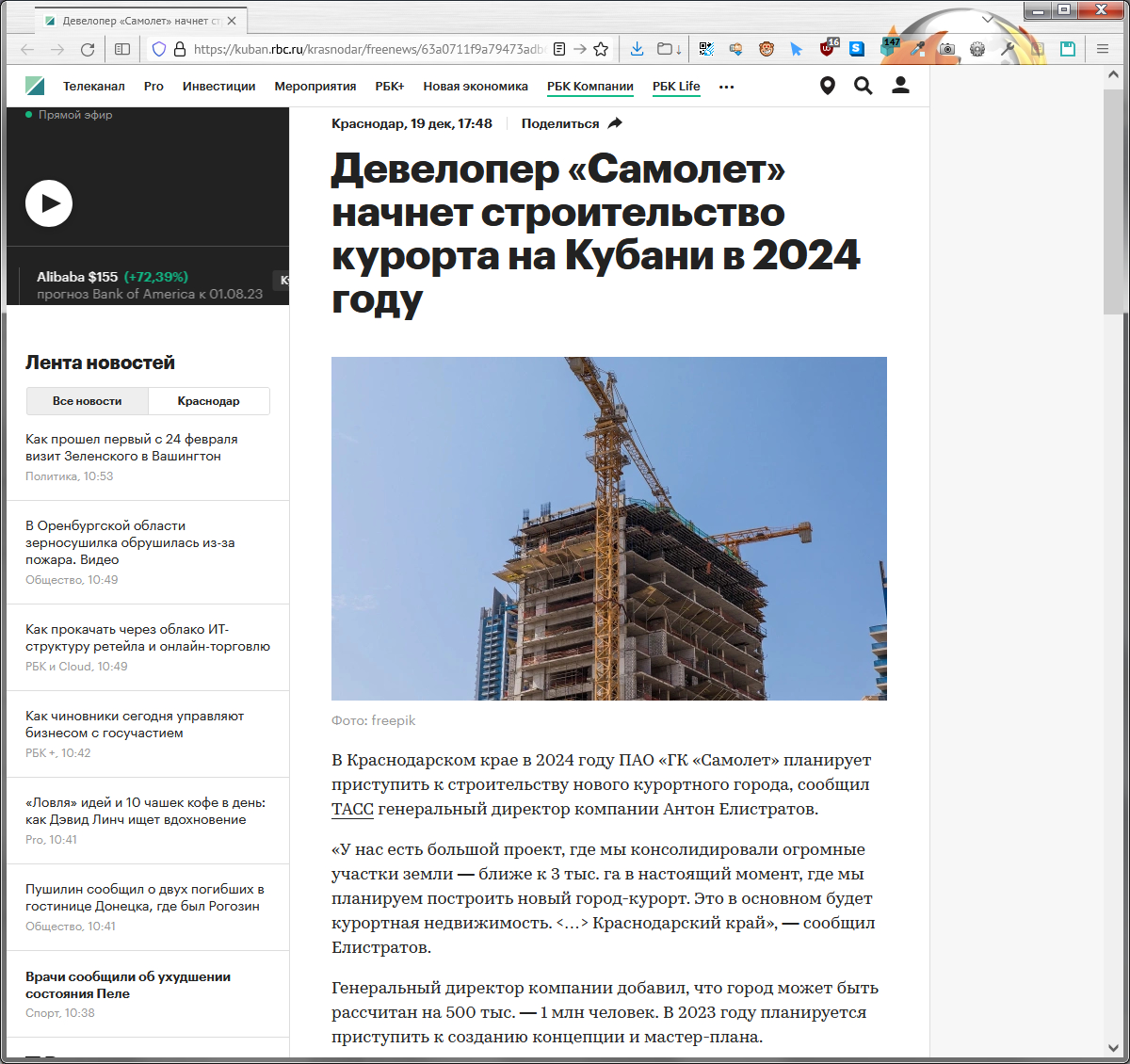Open the Дэвид Линч вдохновение article
Screen dimensions: 1130x1064
[x=145, y=811]
